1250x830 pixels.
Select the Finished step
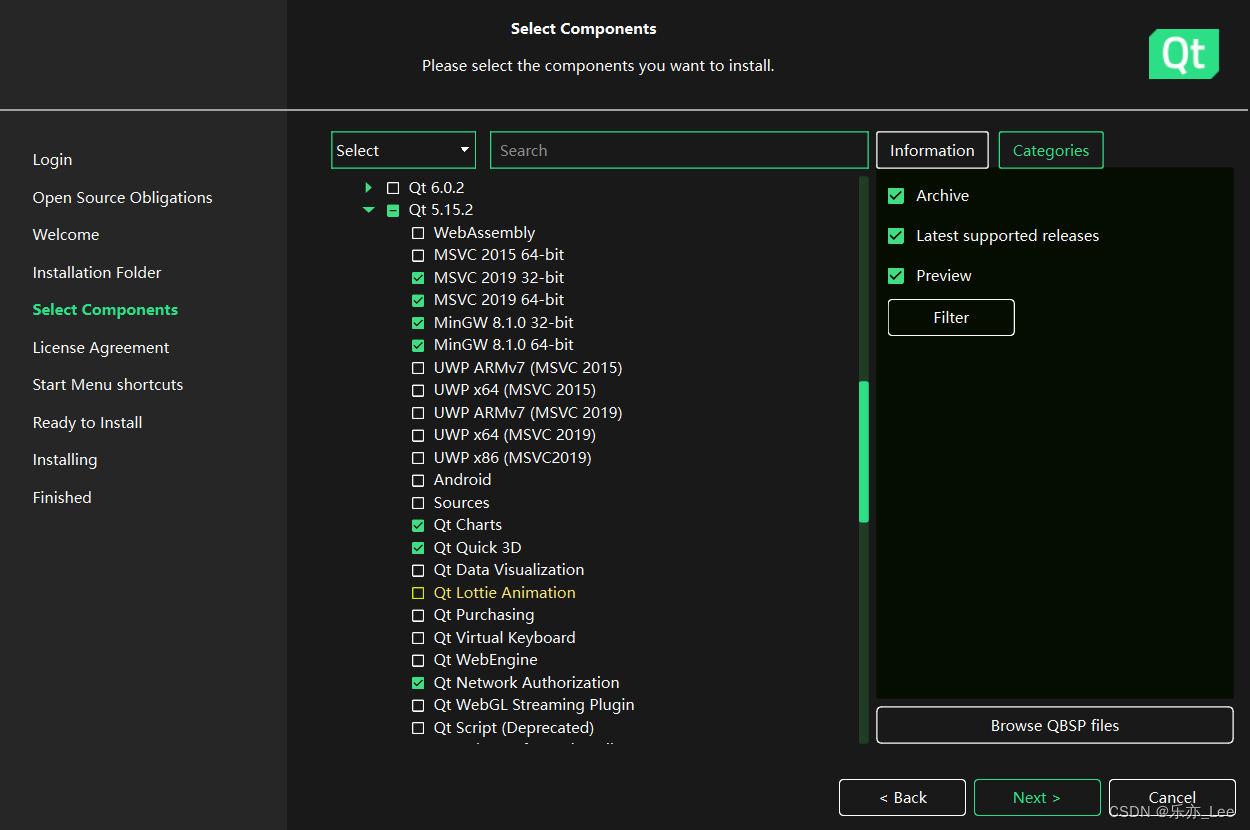point(62,498)
